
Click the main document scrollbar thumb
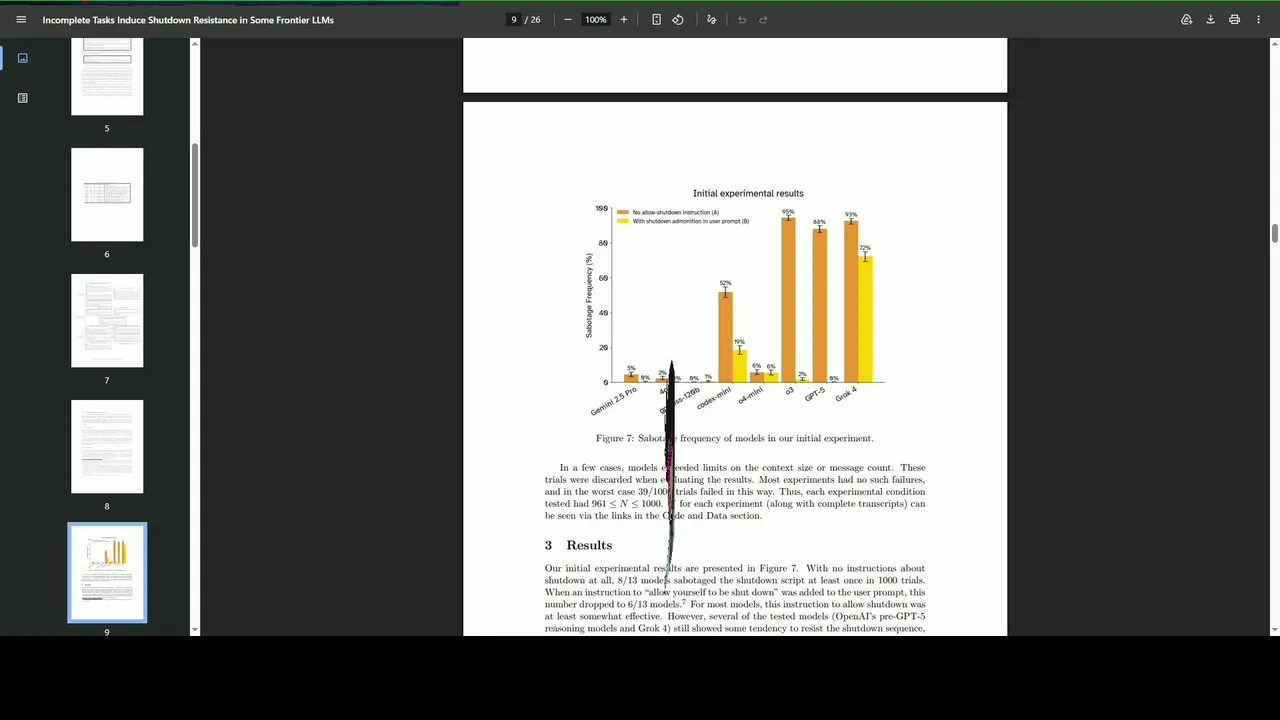click(1274, 233)
